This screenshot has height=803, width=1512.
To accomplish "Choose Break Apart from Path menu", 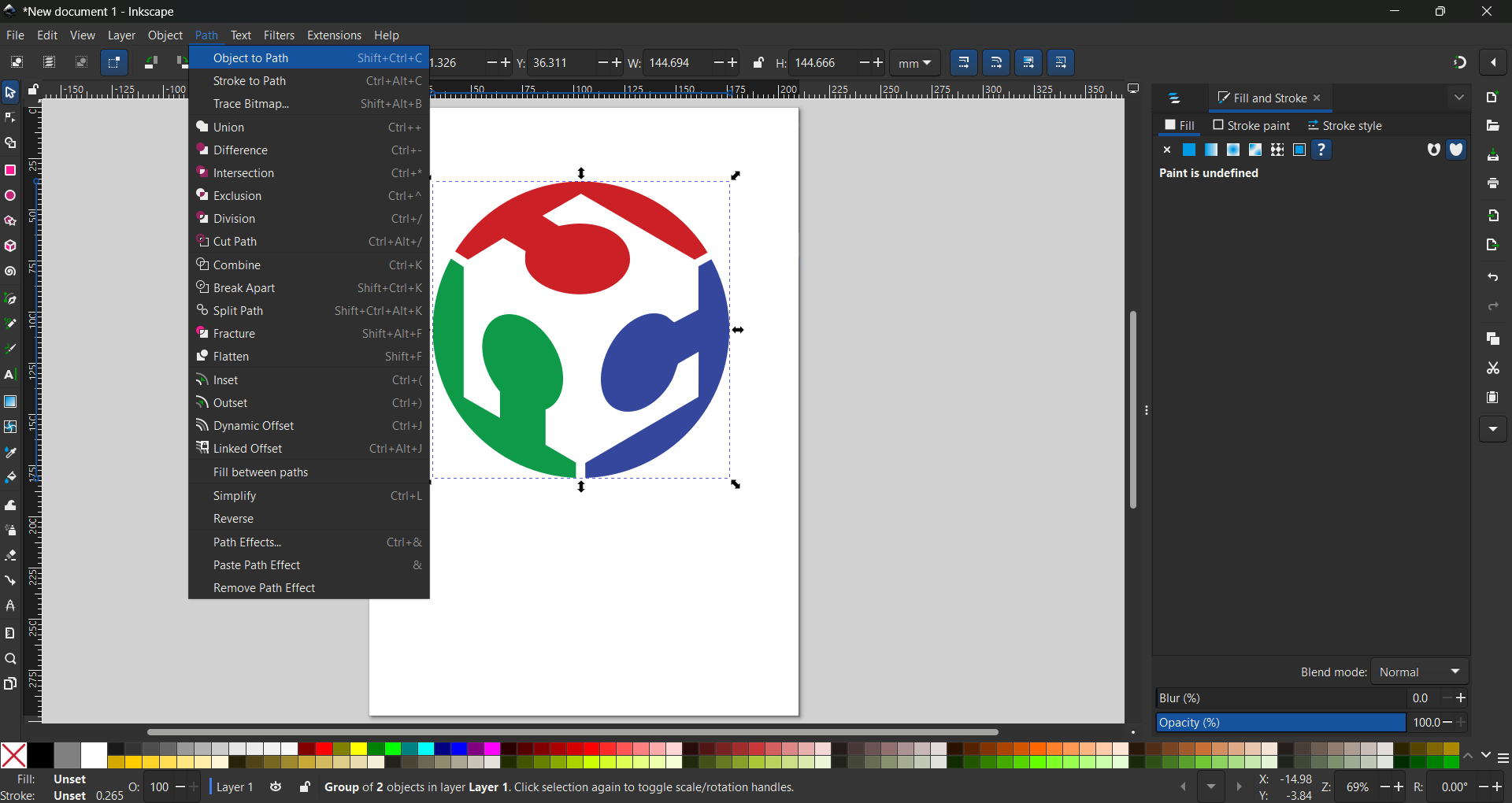I will (309, 287).
